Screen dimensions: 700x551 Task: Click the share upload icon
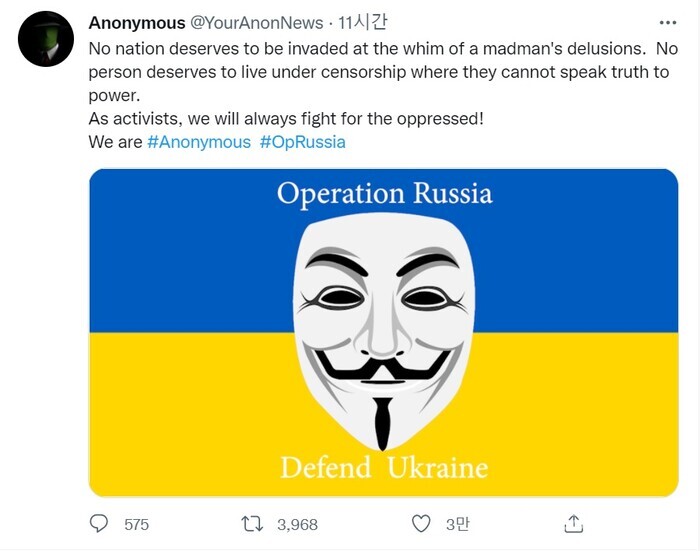pos(573,523)
